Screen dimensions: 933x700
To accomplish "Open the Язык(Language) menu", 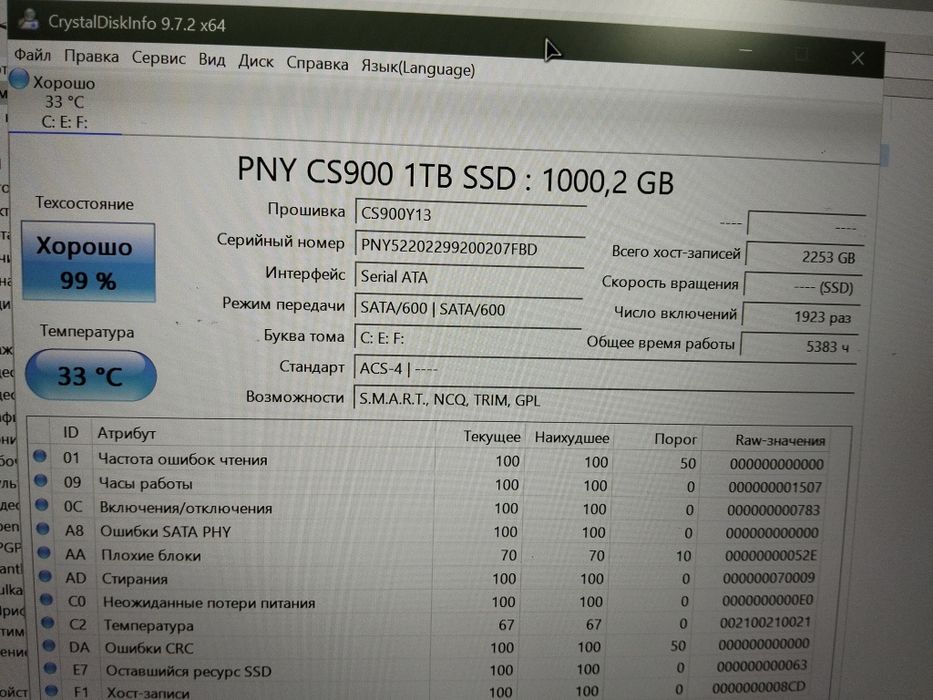I will (418, 67).
